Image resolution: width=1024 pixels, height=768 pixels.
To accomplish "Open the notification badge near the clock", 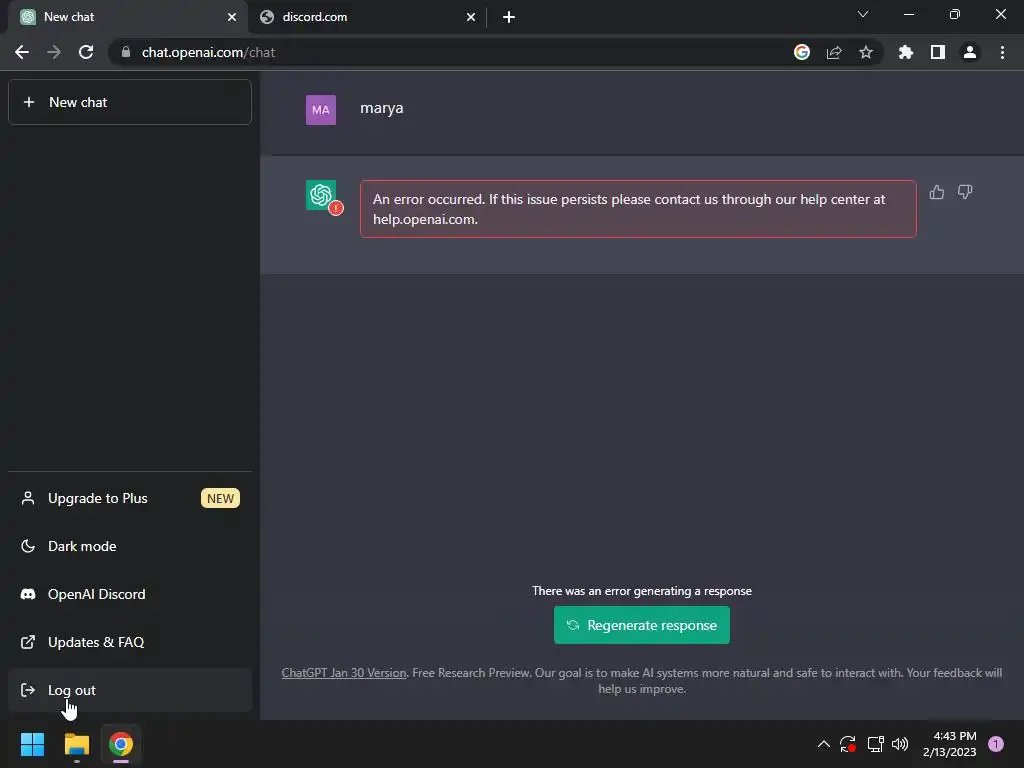I will coord(996,744).
